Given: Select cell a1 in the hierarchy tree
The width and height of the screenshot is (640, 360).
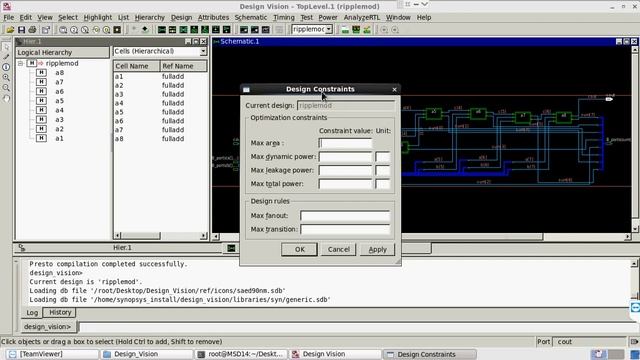Looking at the screenshot, I should (60, 138).
